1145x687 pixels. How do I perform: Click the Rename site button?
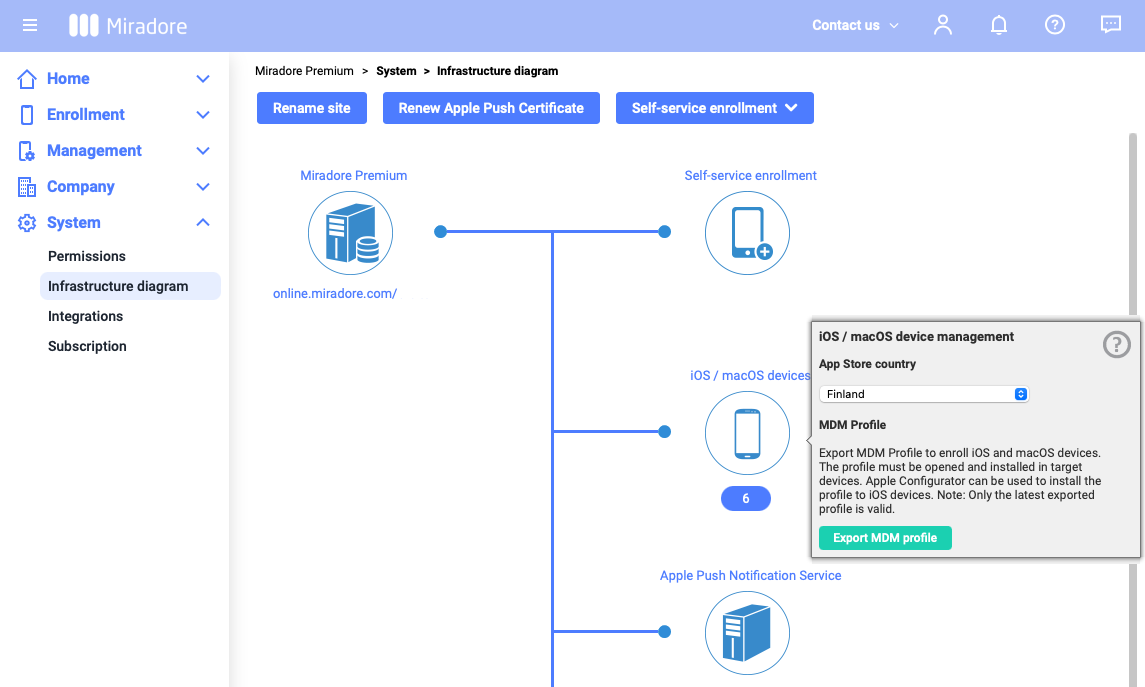312,108
